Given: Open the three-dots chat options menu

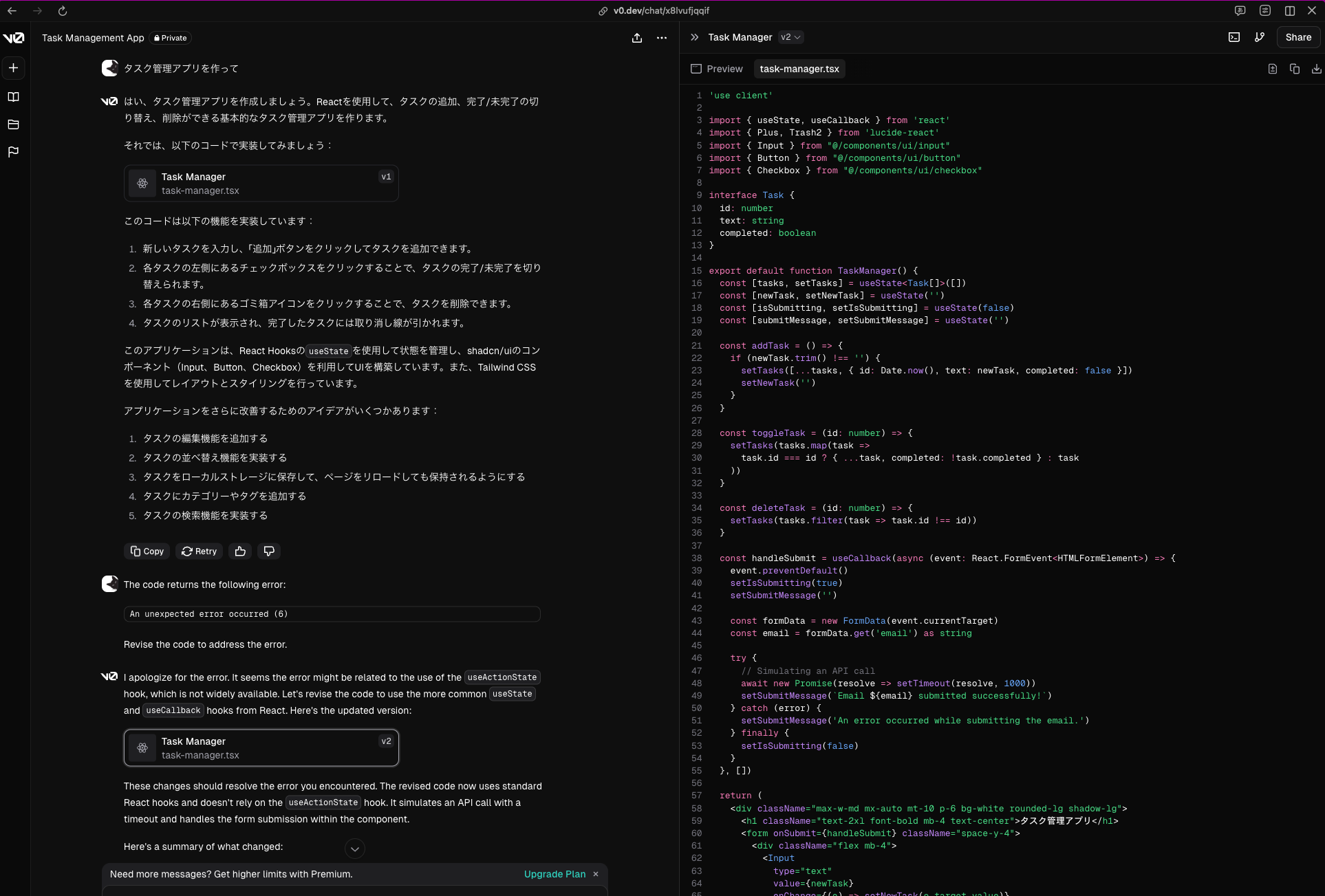Looking at the screenshot, I should 662,38.
